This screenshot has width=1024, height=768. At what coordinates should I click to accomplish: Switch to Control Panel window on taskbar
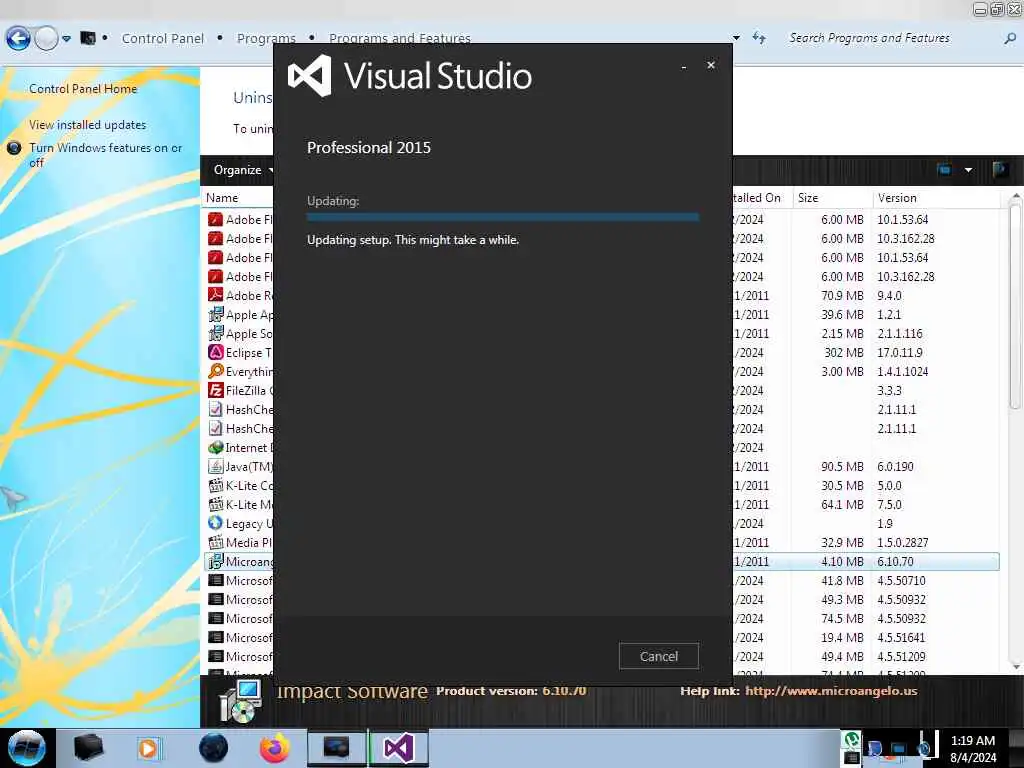pyautogui.click(x=337, y=748)
